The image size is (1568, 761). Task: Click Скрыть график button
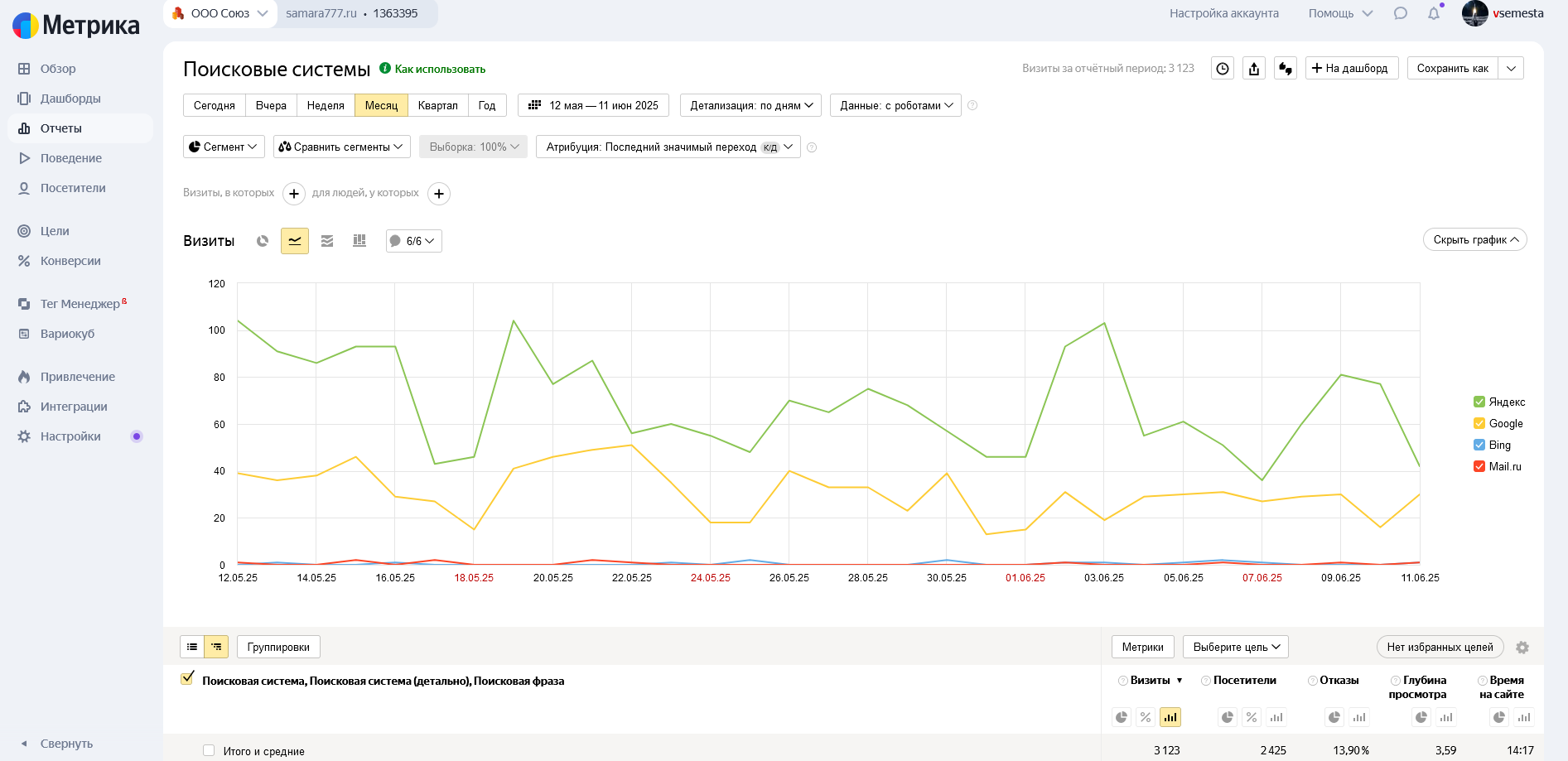1475,239
